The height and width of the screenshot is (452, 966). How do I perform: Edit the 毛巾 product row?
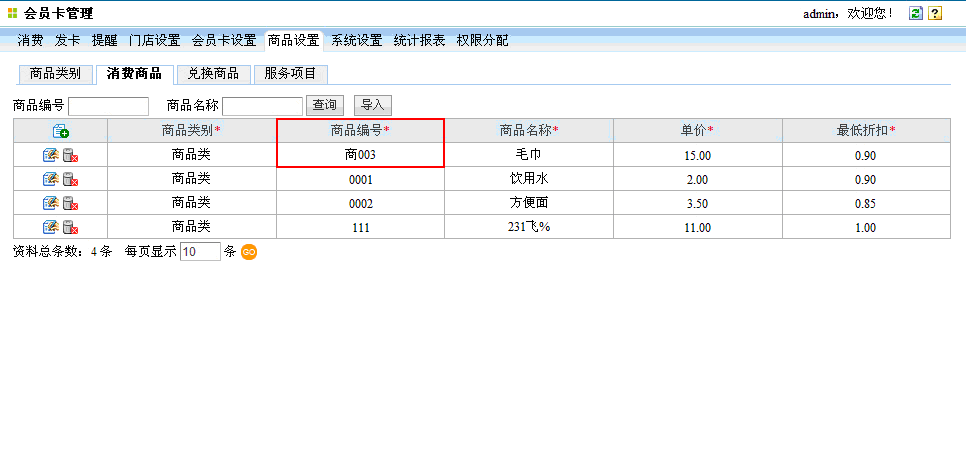pos(51,155)
